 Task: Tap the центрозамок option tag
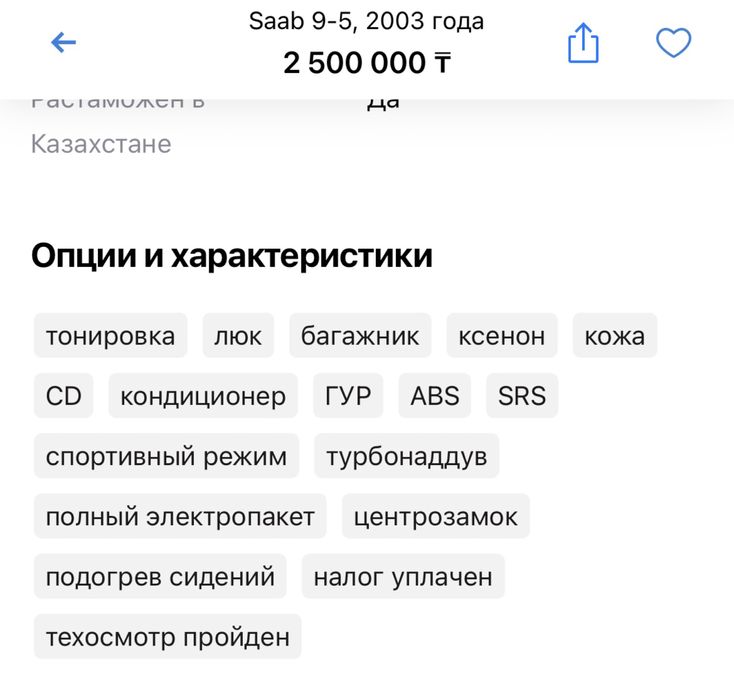tap(436, 517)
